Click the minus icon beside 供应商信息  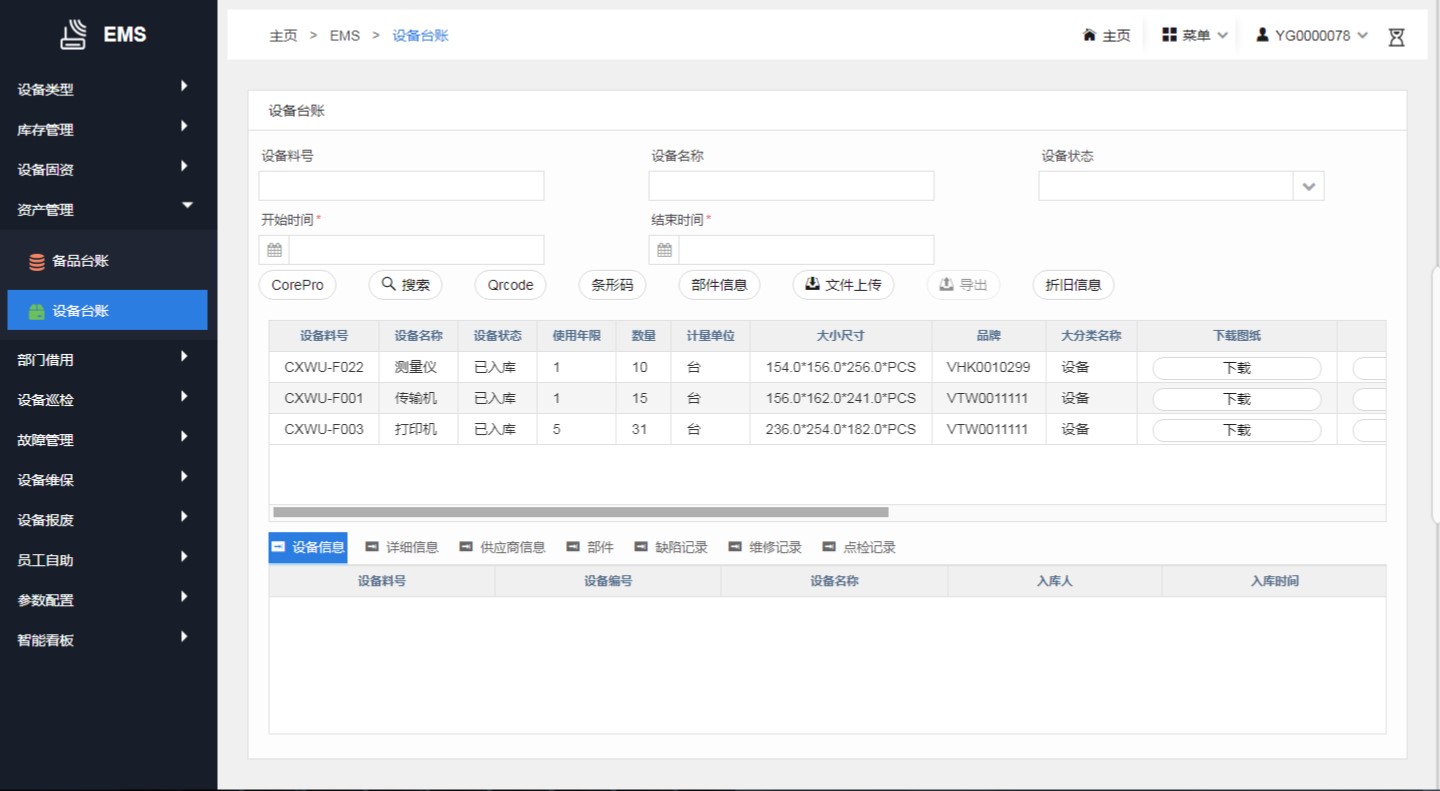[466, 547]
